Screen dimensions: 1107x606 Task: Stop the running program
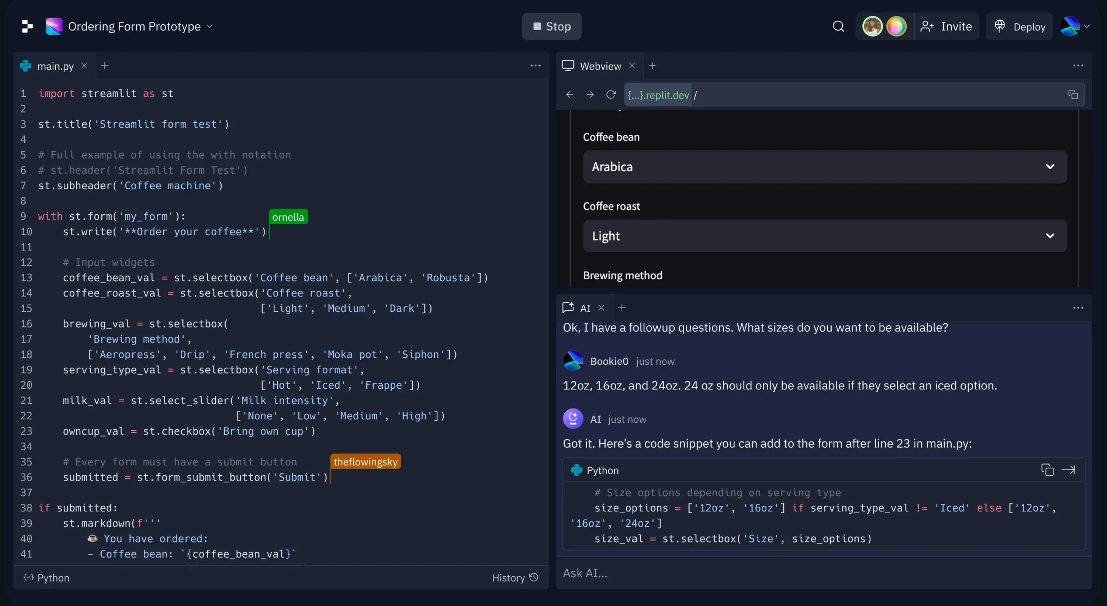(x=552, y=26)
